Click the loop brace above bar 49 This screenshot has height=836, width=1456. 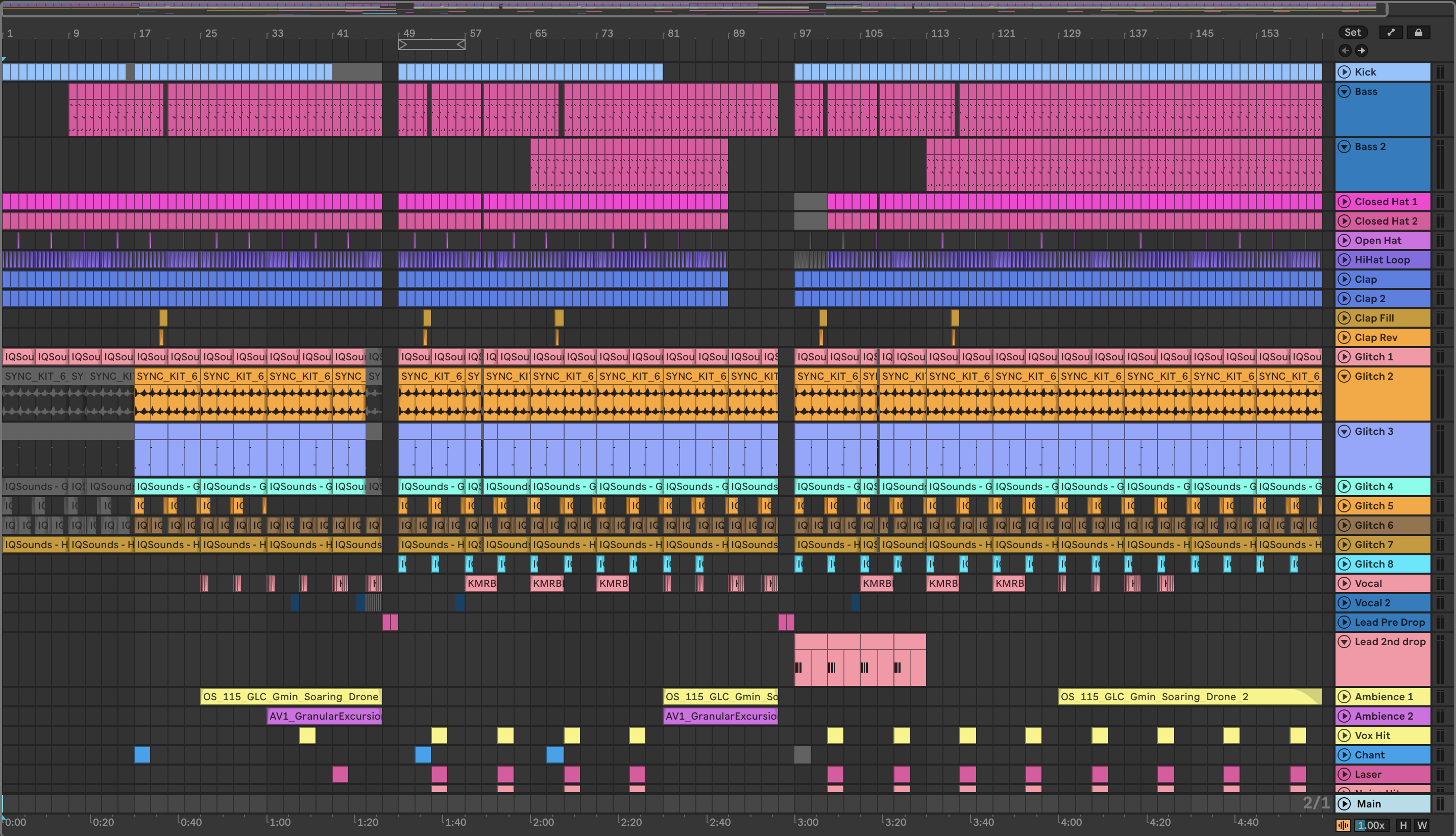pos(432,44)
